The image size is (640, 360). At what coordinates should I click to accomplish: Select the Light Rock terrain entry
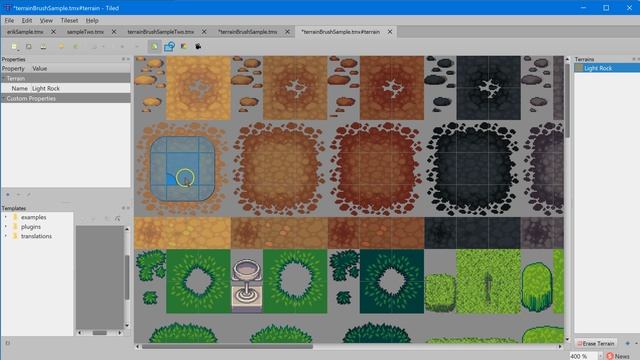click(x=607, y=68)
